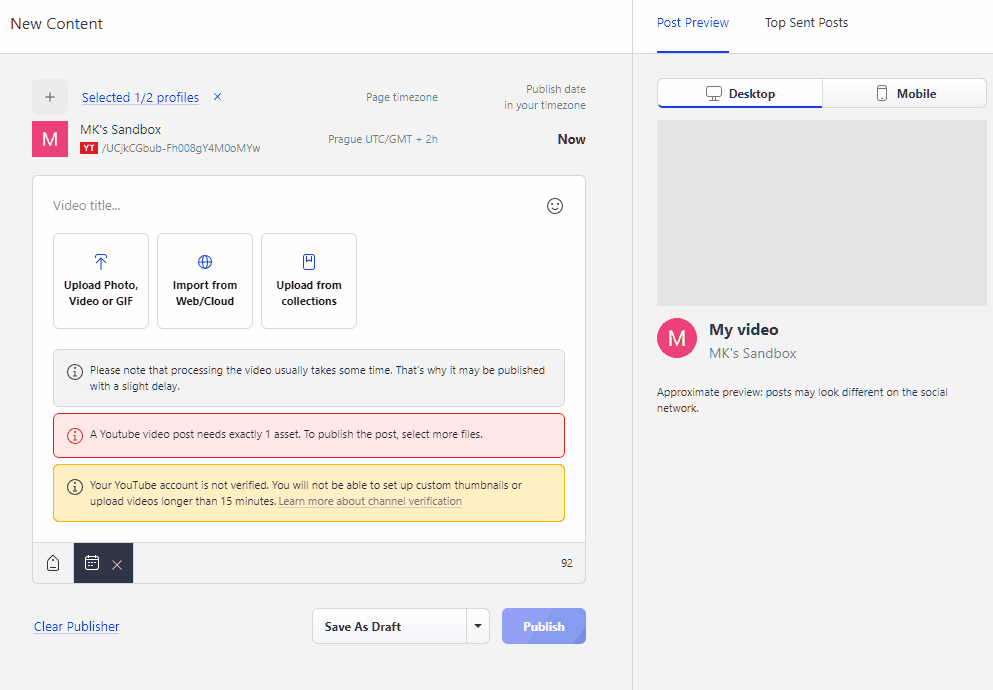Viewport: 993px width, 690px height.
Task: Expand the Save As Draft dropdown arrow
Action: [477, 626]
